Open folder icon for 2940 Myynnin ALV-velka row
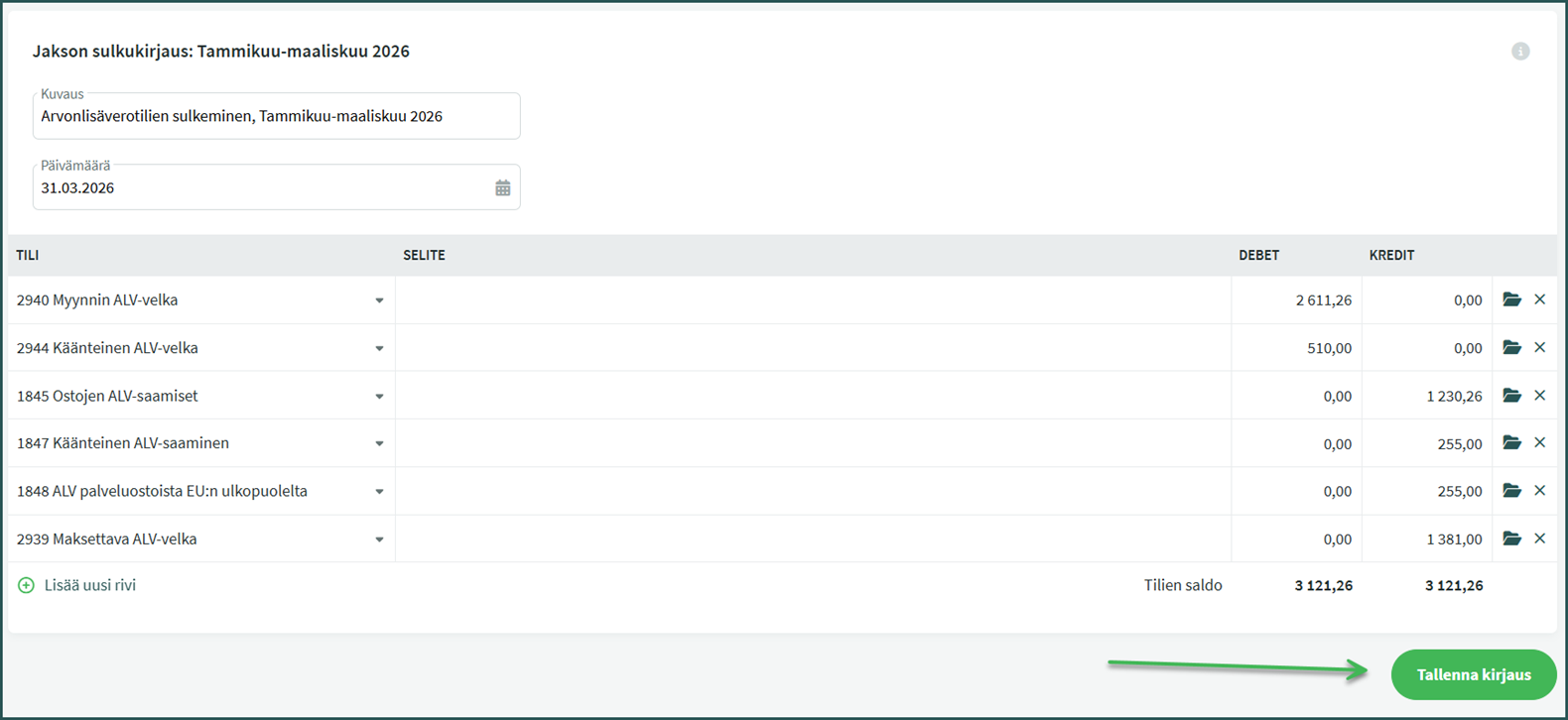 click(x=1511, y=300)
